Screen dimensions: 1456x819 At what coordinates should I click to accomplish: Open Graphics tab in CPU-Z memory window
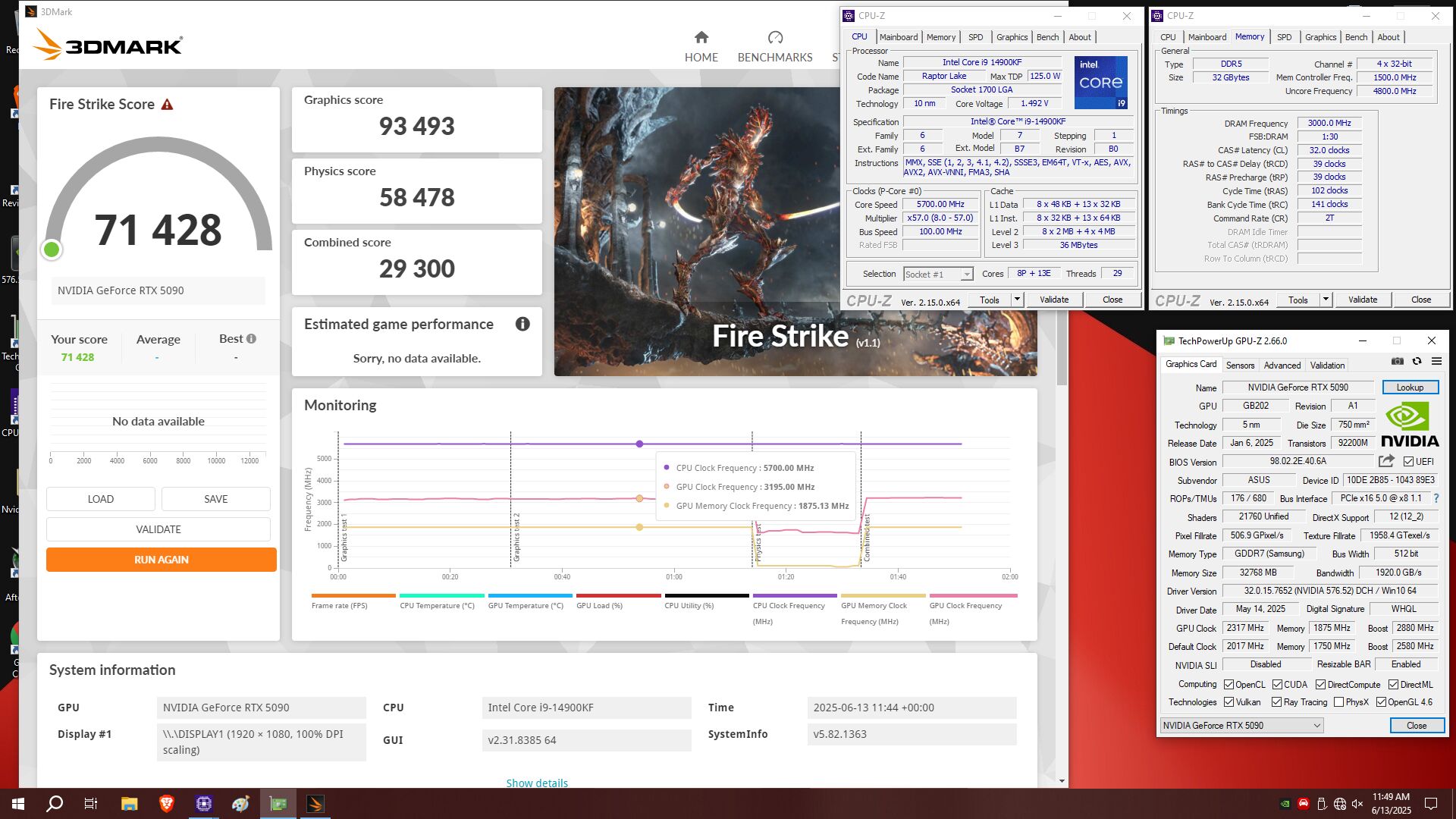pyautogui.click(x=1320, y=37)
